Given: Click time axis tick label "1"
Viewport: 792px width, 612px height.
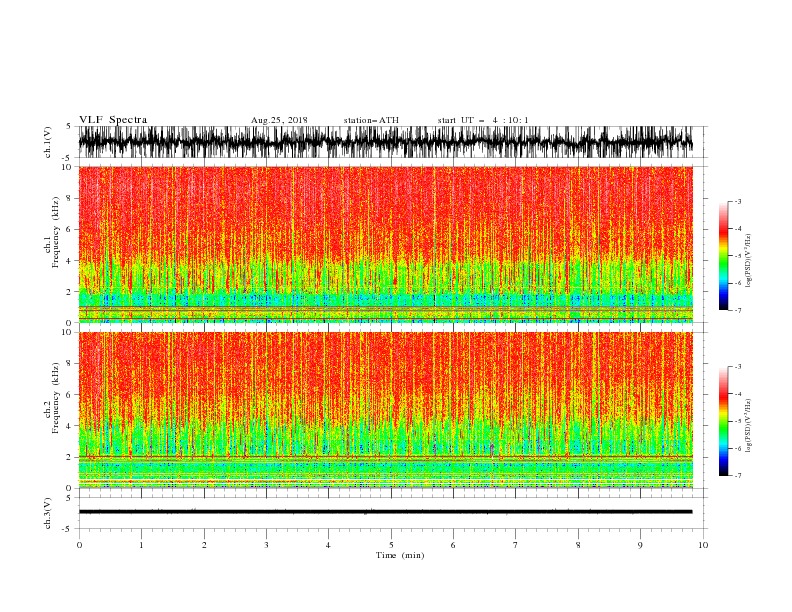Looking at the screenshot, I should click(141, 545).
